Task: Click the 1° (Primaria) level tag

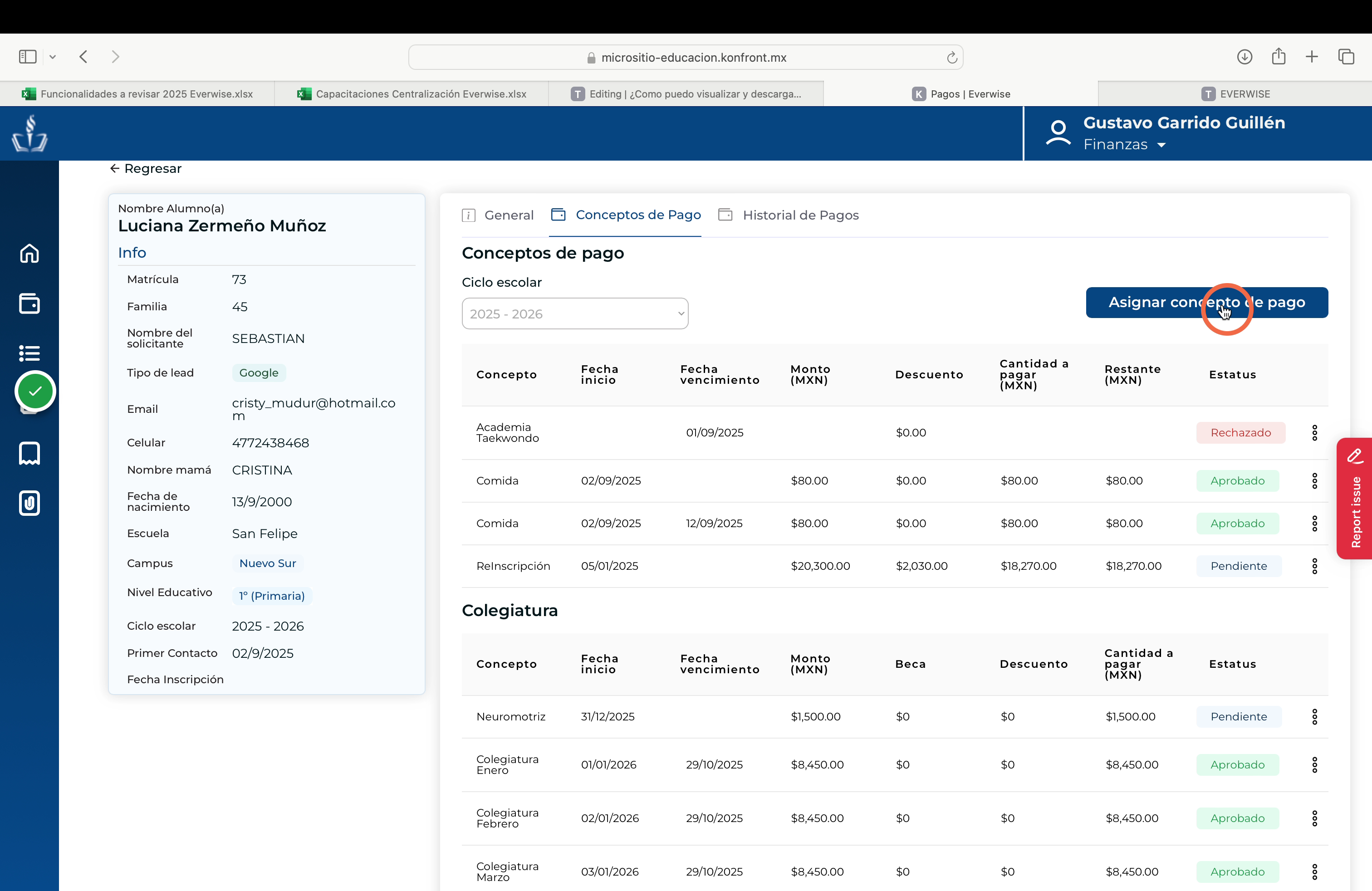Action: click(x=271, y=595)
